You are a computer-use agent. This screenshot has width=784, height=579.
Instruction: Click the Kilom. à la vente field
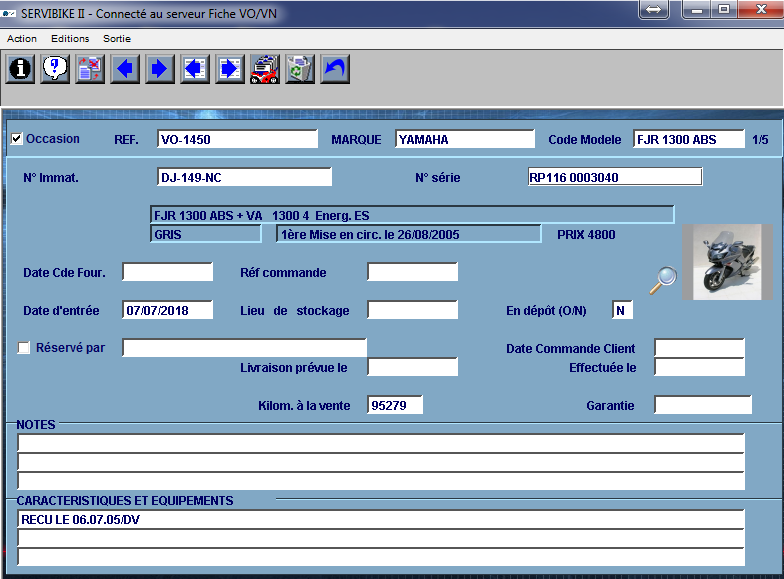click(395, 405)
